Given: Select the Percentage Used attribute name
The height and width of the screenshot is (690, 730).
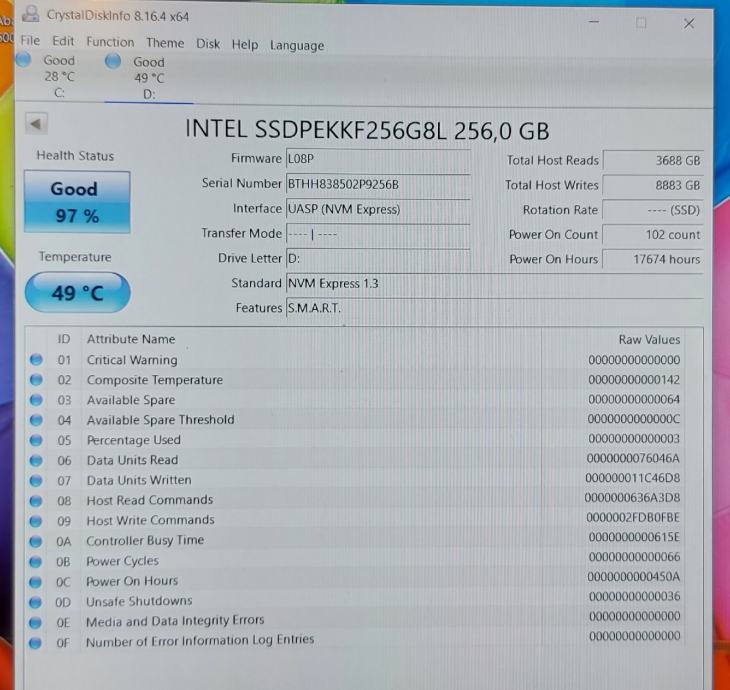Looking at the screenshot, I should [x=134, y=440].
